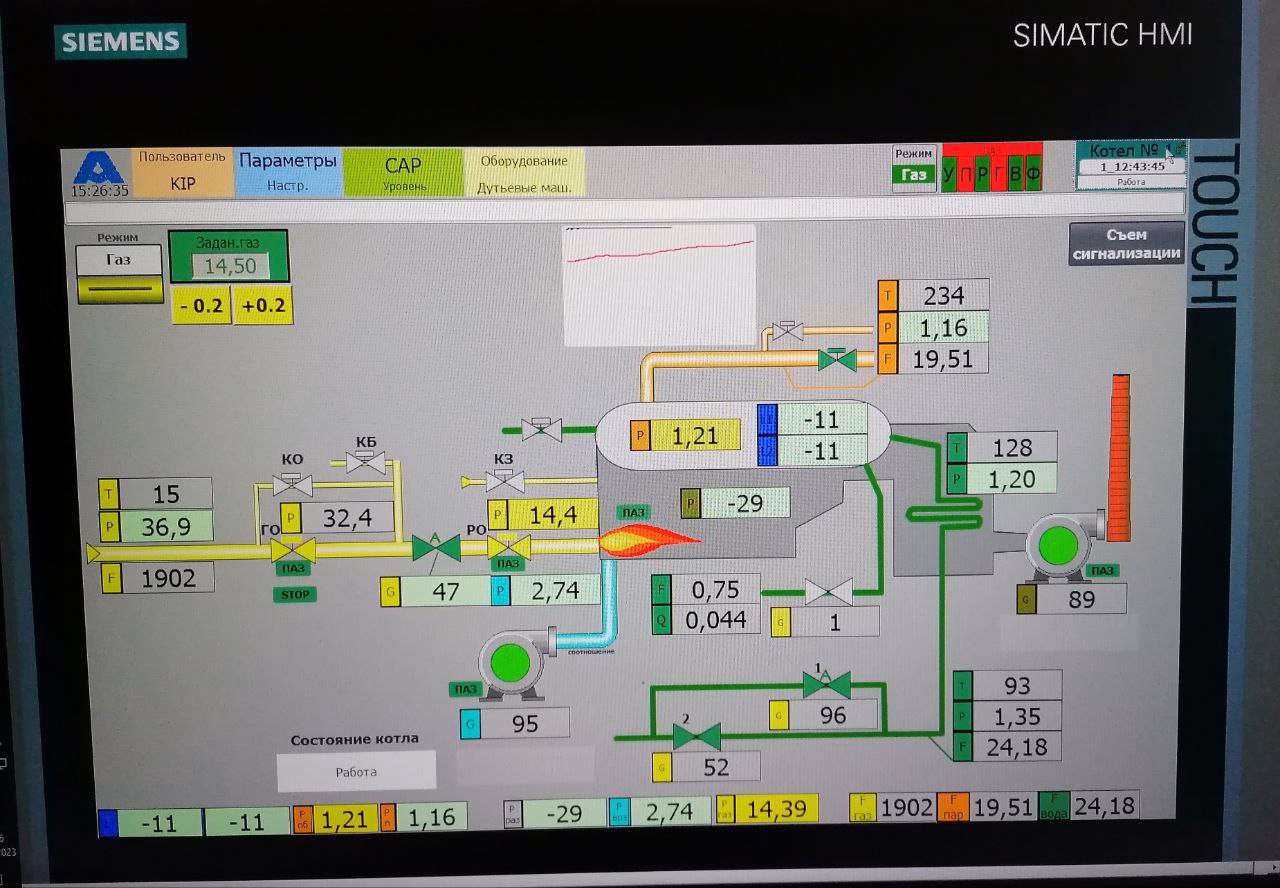Select the green gas control valve
Screen dimensions: 1280x888
pos(436,547)
